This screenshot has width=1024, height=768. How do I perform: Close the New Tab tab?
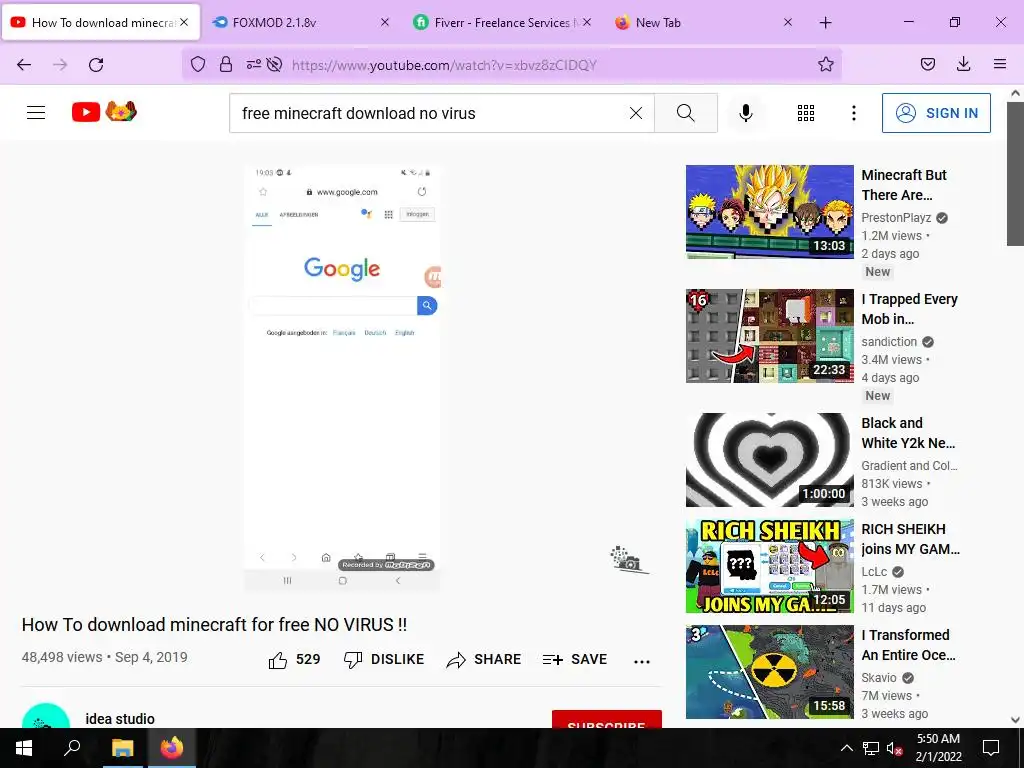[x=788, y=22]
